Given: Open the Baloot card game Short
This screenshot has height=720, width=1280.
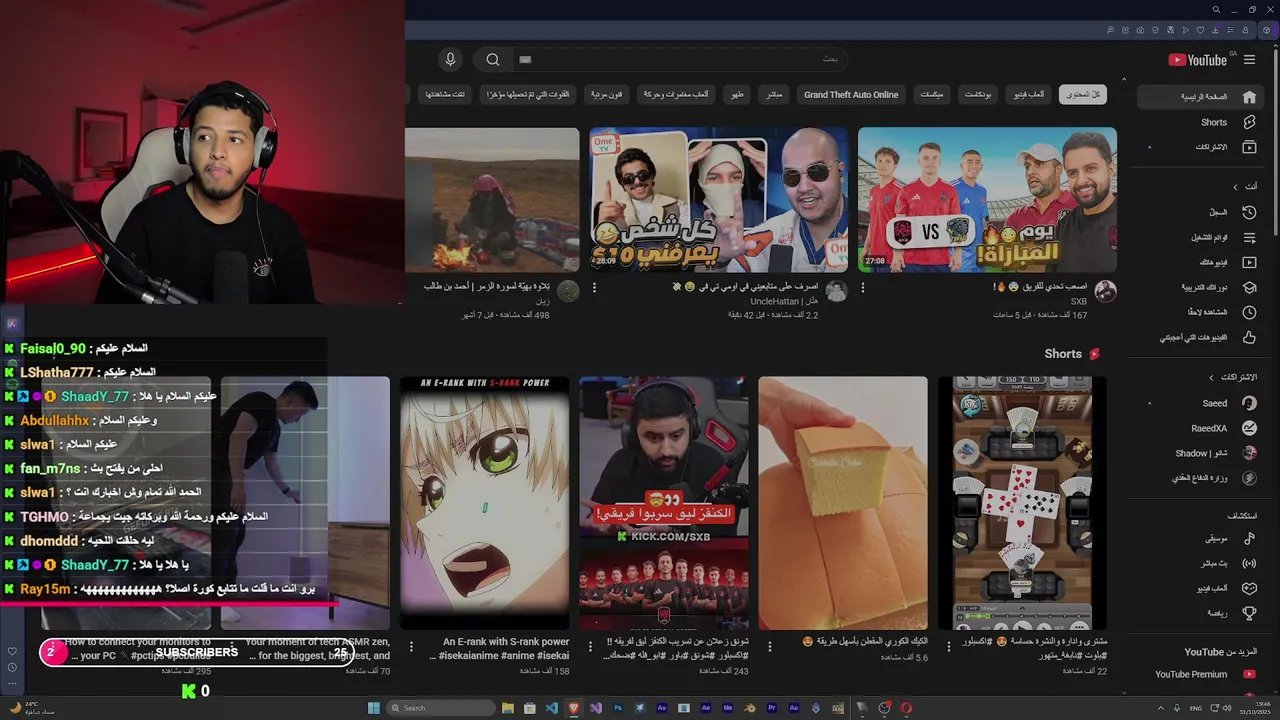Looking at the screenshot, I should 1022,503.
